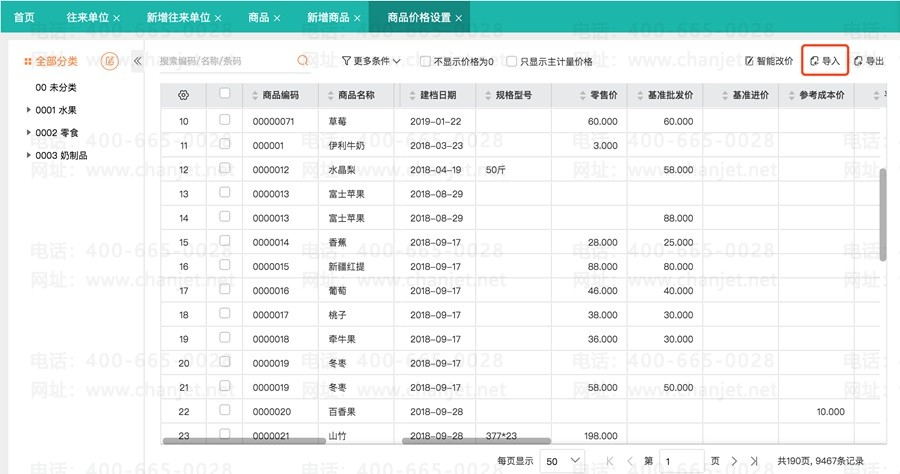900x474 pixels.
Task: Open the table column settings gear icon
Action: (184, 95)
